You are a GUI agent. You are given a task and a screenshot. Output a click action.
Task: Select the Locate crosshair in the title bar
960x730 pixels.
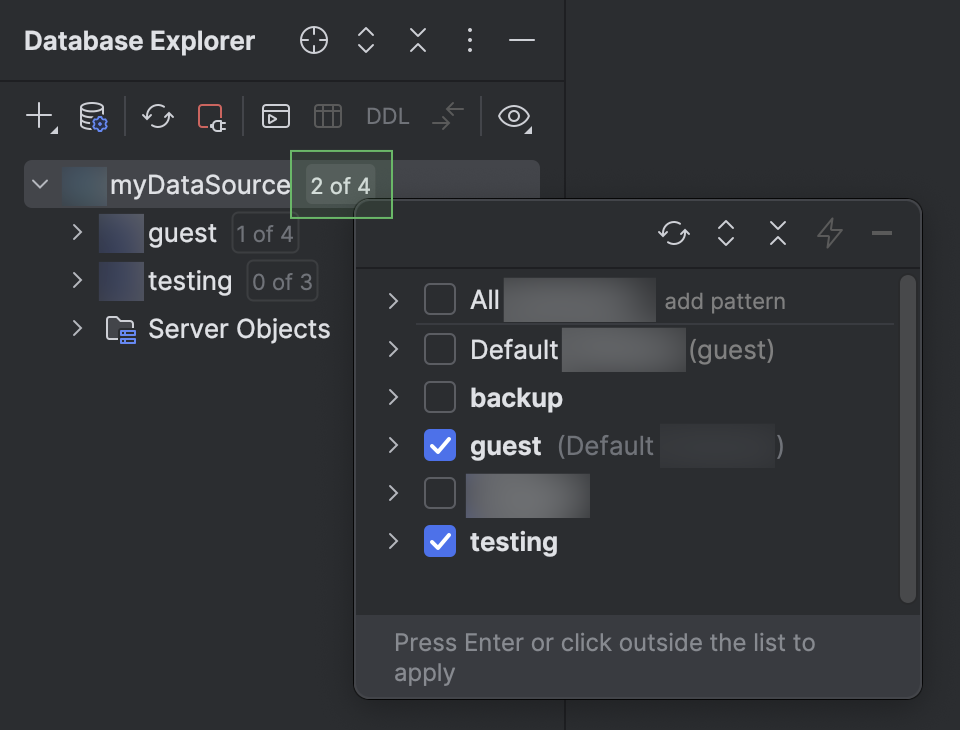pos(313,40)
